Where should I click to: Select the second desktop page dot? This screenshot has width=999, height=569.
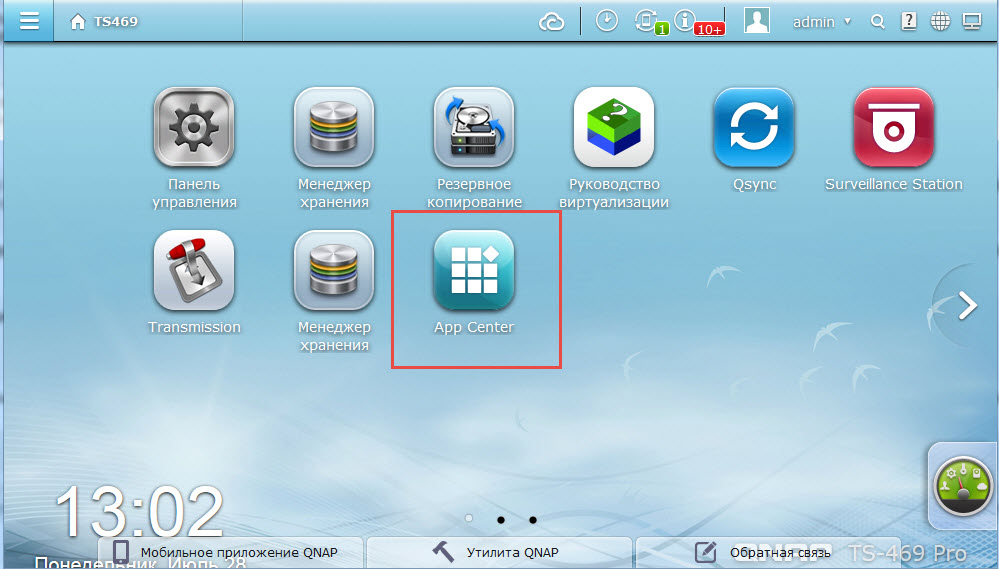click(x=501, y=520)
